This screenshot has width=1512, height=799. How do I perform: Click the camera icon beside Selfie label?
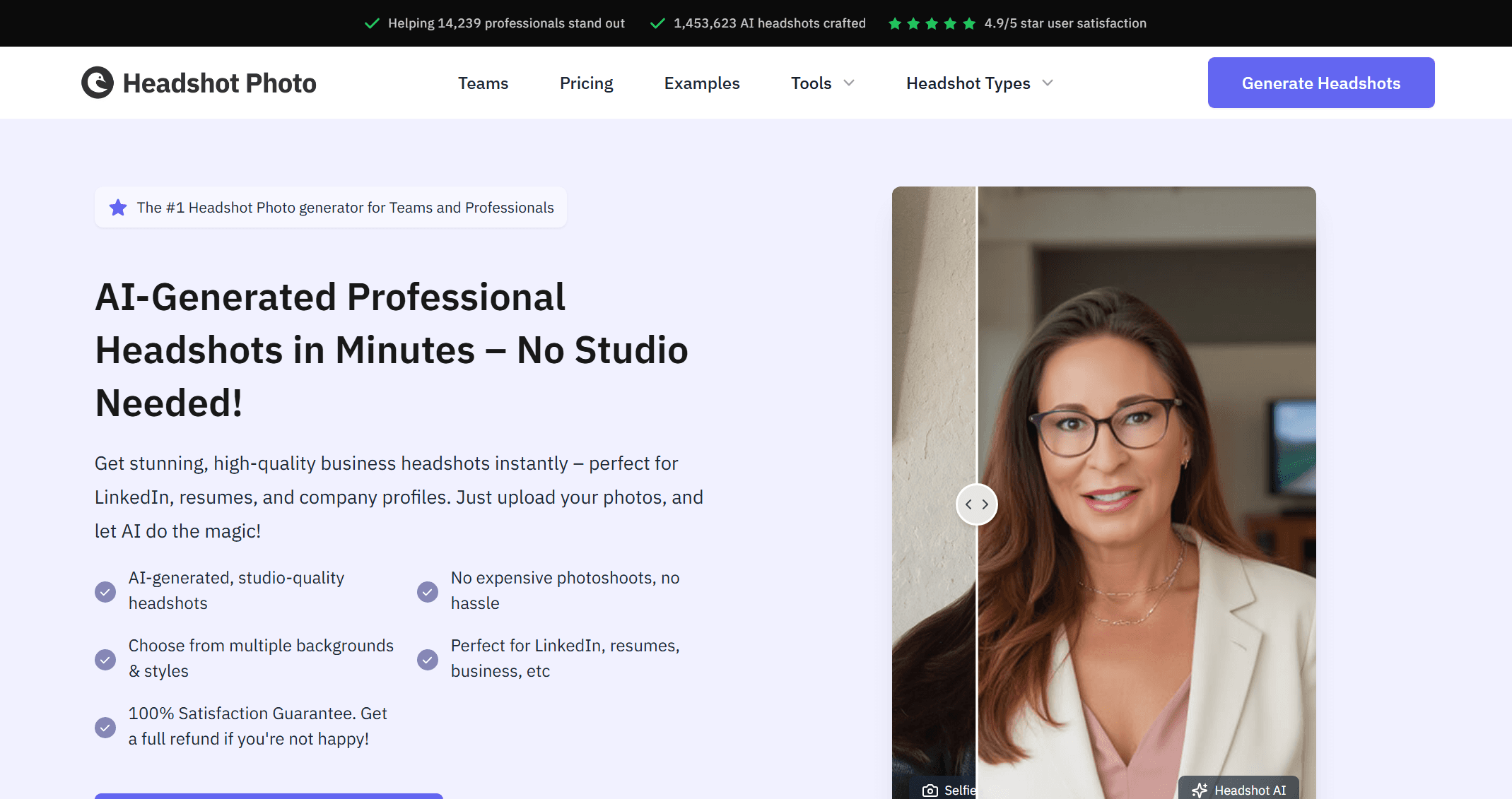point(930,791)
